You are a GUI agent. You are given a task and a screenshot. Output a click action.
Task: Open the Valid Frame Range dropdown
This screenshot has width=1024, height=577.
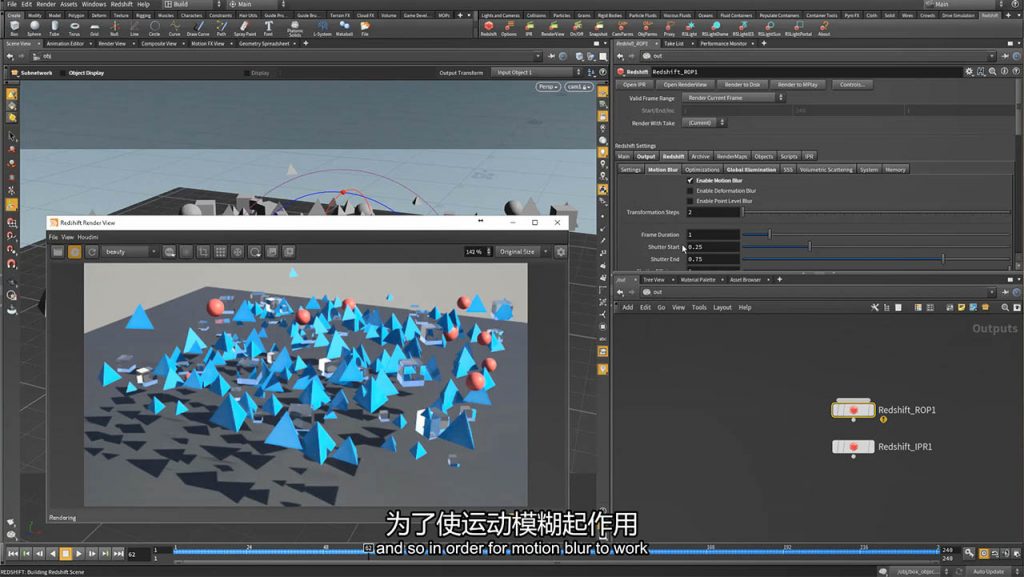click(x=733, y=98)
